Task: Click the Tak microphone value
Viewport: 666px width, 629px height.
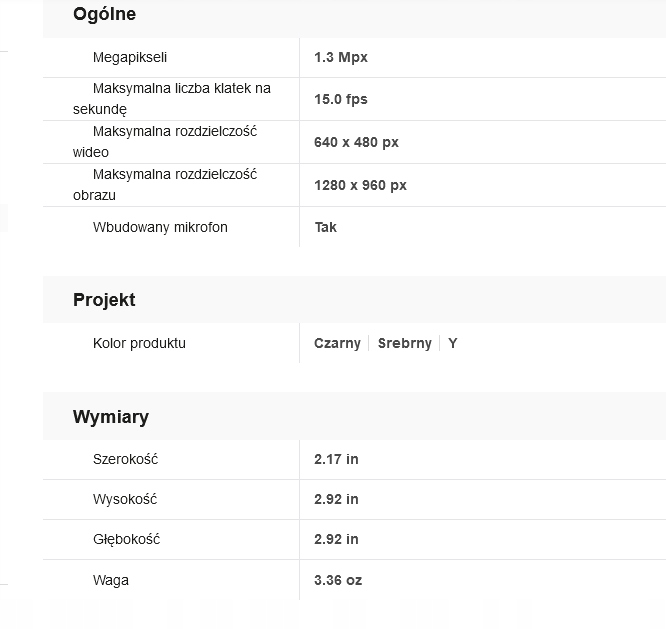Action: pyautogui.click(x=325, y=227)
